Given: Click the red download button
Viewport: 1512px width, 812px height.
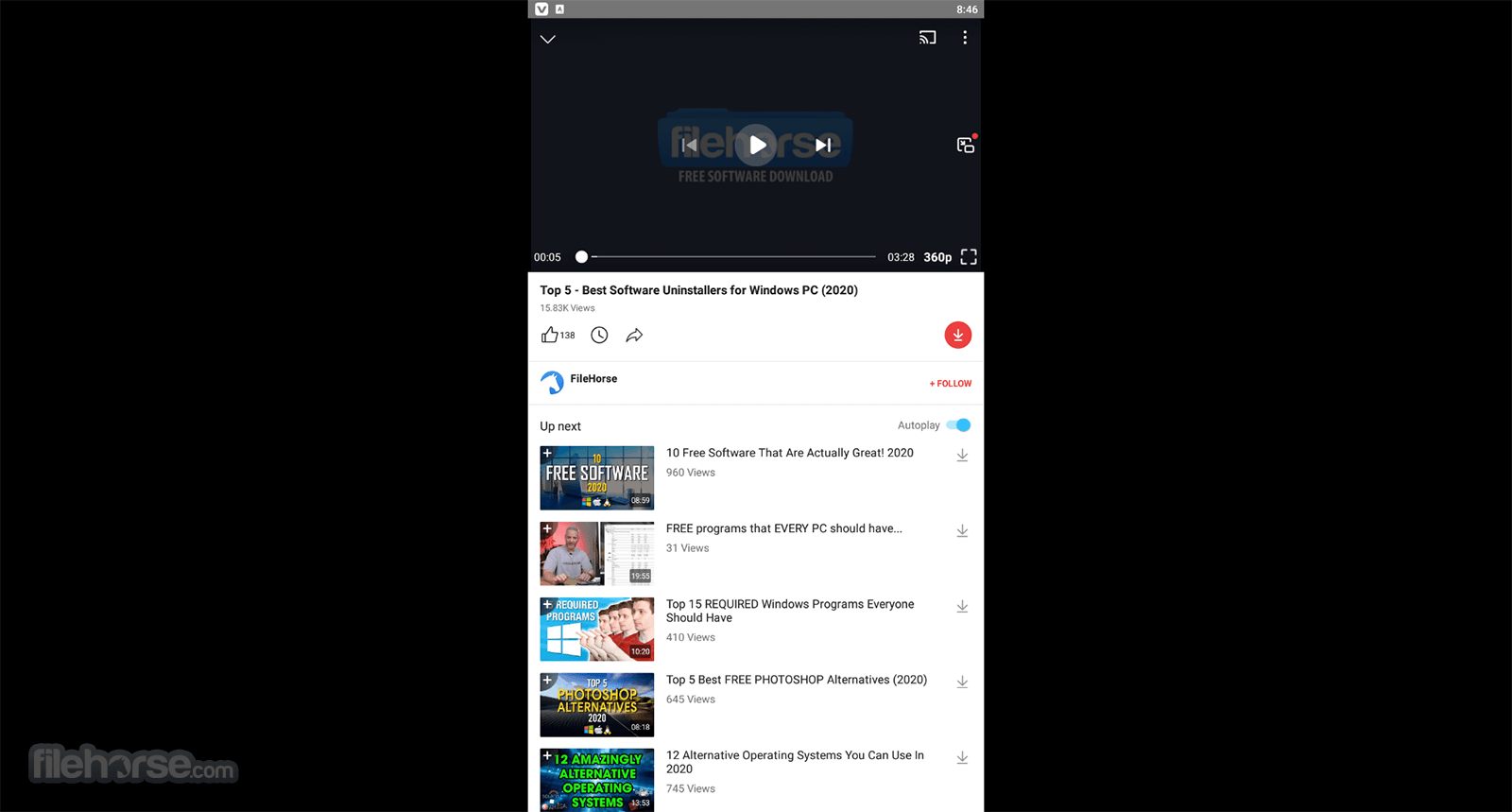Looking at the screenshot, I should [958, 335].
